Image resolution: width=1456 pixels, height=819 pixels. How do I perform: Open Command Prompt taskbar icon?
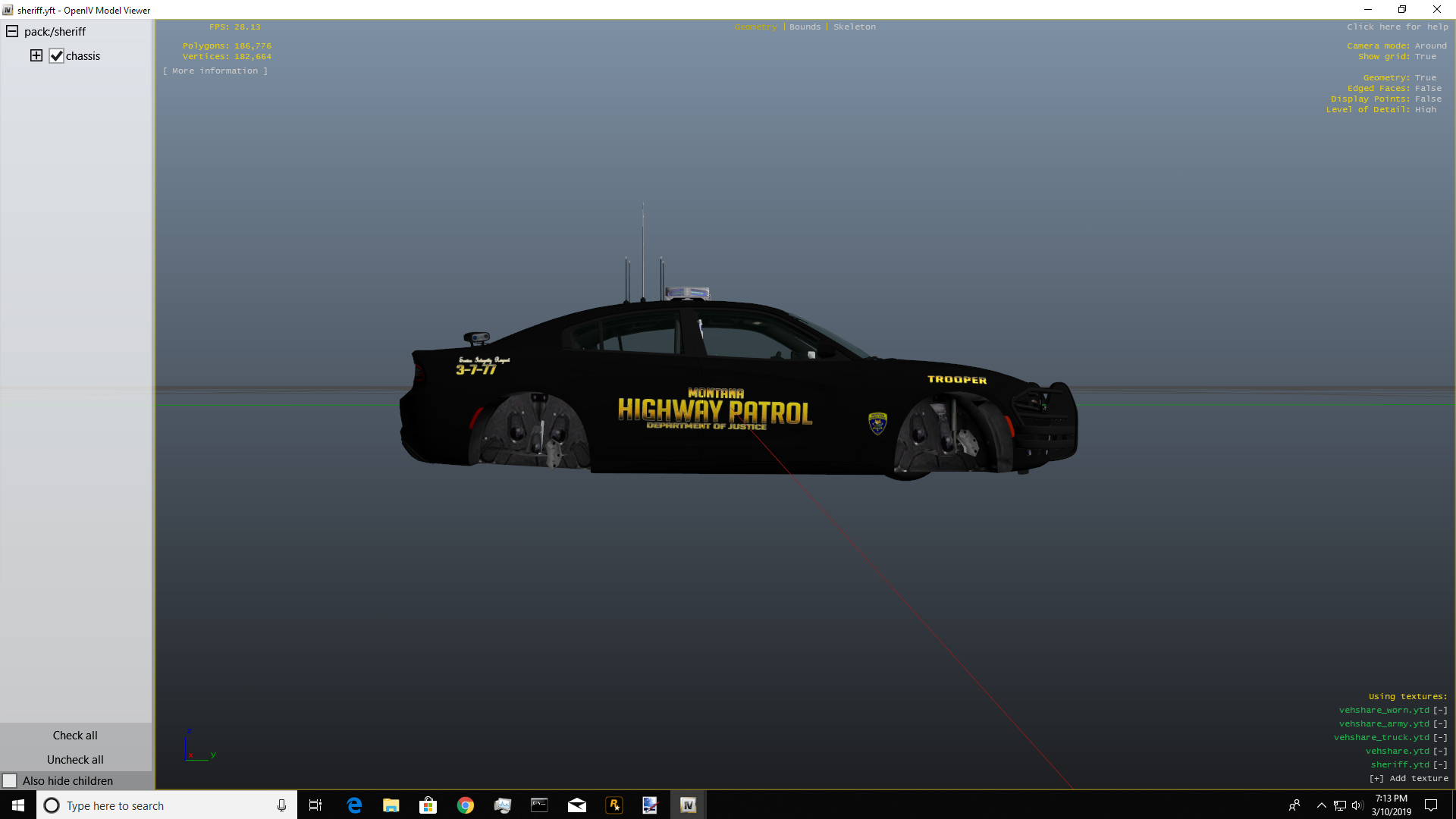pos(539,805)
